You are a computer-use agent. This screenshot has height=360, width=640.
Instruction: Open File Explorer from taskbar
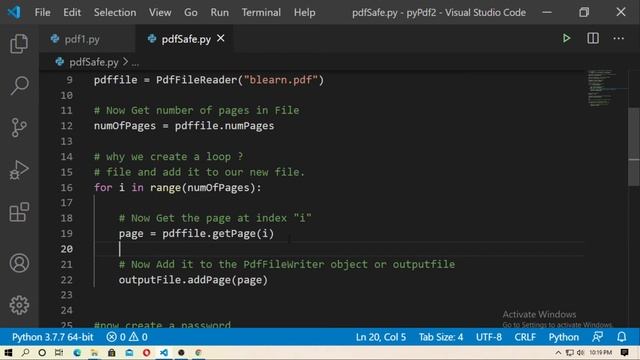click(94, 352)
